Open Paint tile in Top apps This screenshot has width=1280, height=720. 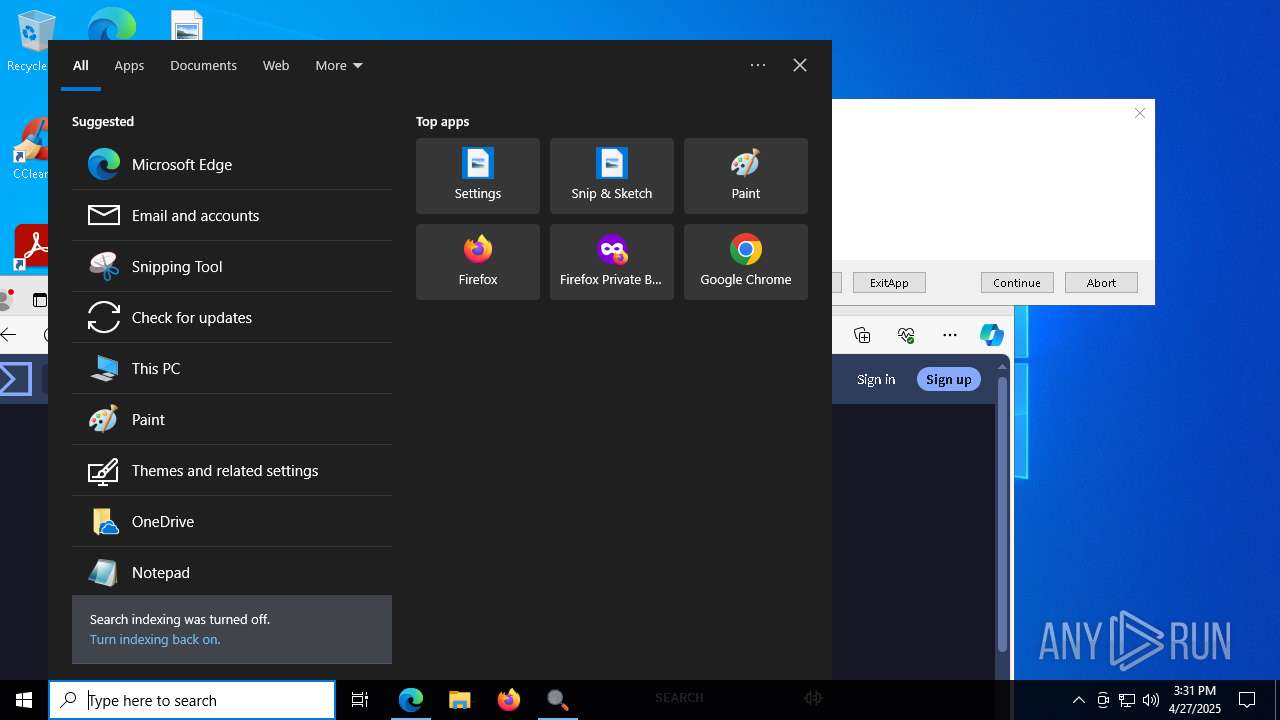pos(746,176)
